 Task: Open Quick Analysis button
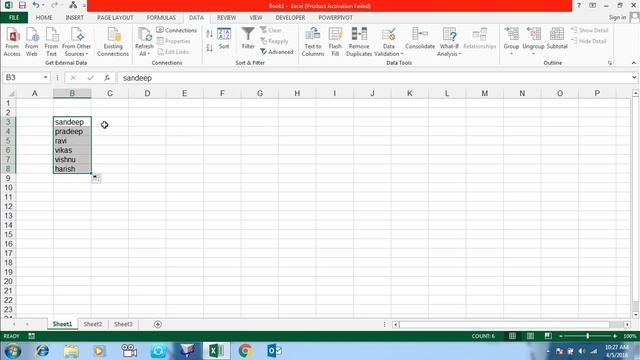[x=96, y=178]
